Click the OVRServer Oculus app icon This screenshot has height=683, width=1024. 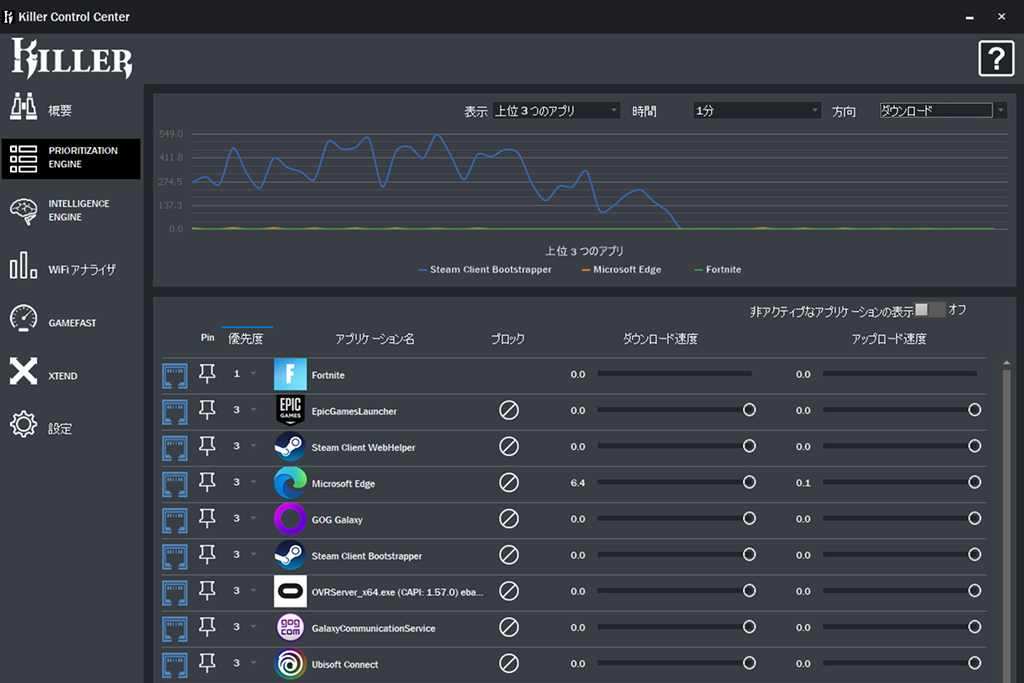coord(289,591)
